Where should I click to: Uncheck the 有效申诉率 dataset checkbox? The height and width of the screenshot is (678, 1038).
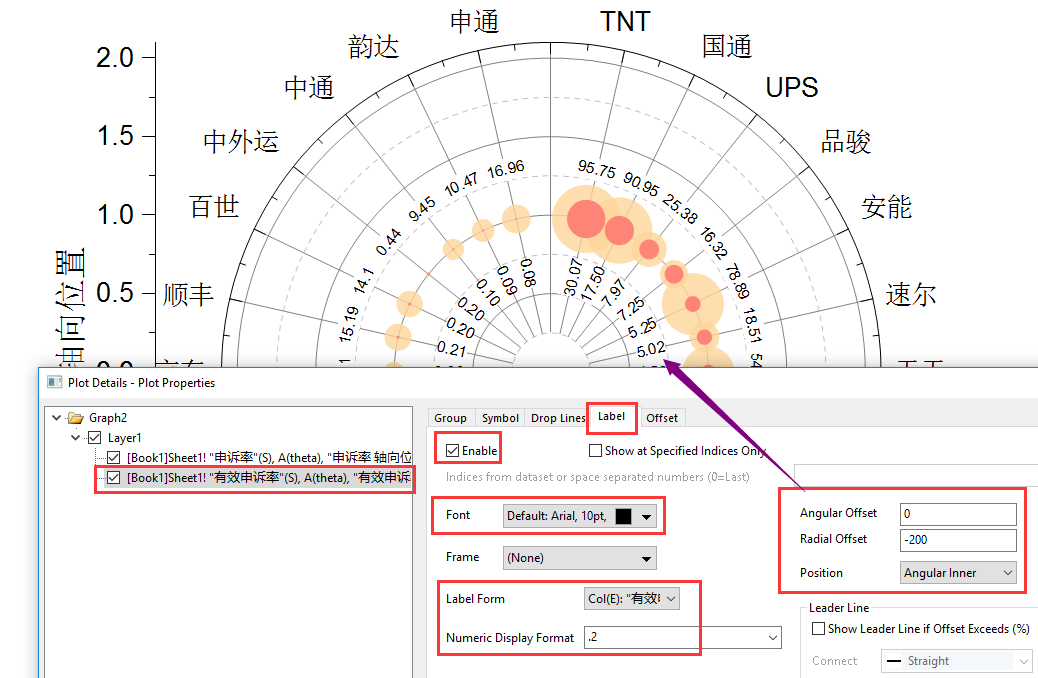pyautogui.click(x=113, y=475)
